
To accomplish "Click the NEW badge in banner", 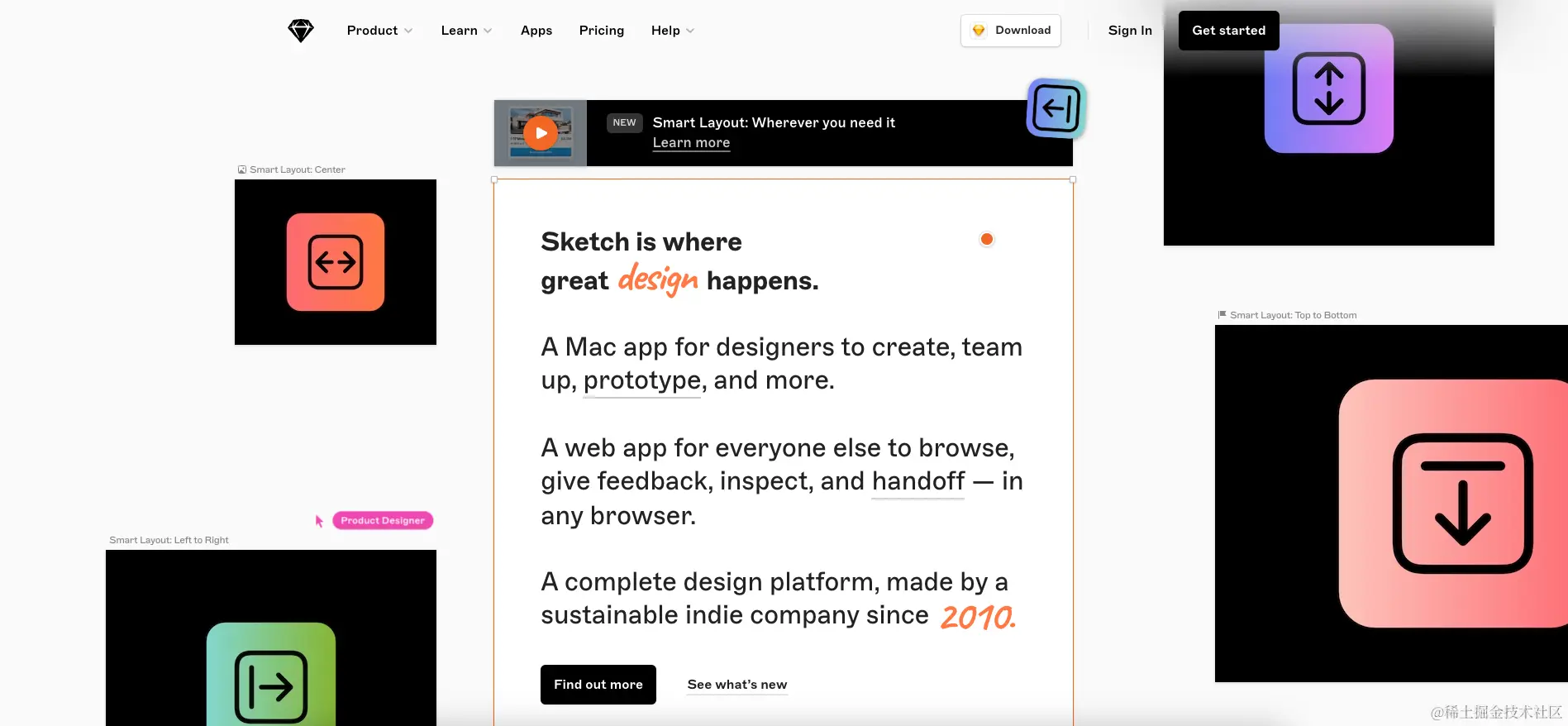I will [x=625, y=122].
